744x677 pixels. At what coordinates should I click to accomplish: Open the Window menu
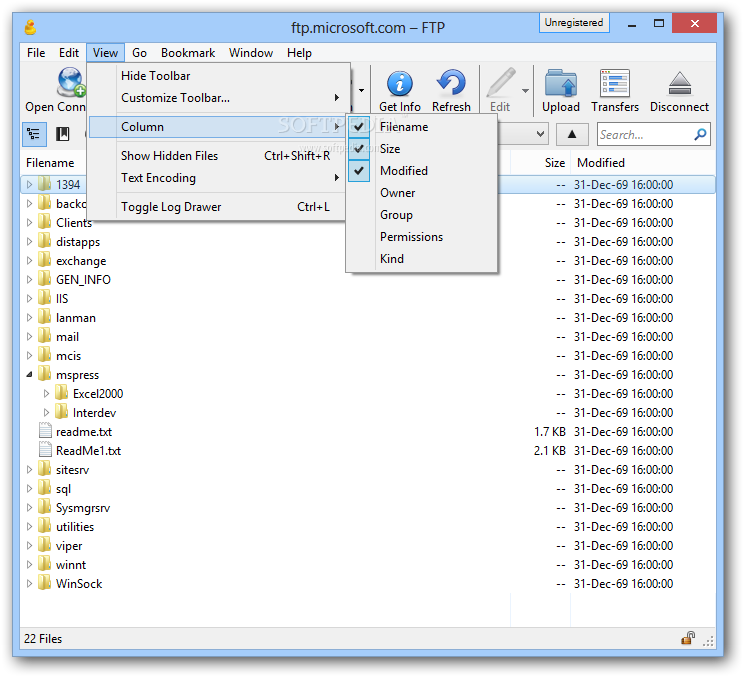click(251, 53)
